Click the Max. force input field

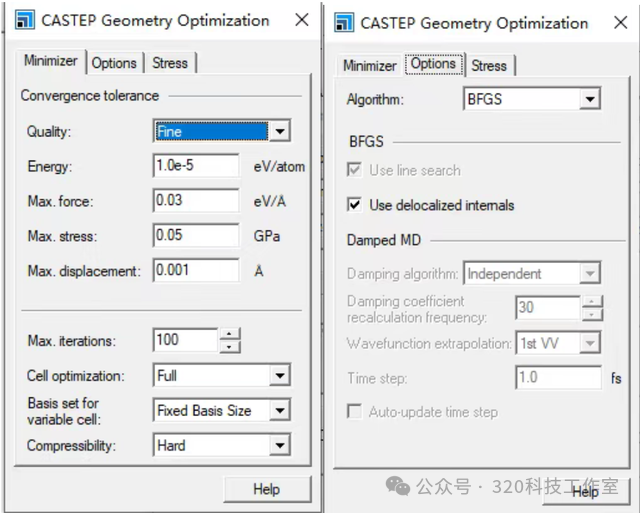pyautogui.click(x=196, y=200)
